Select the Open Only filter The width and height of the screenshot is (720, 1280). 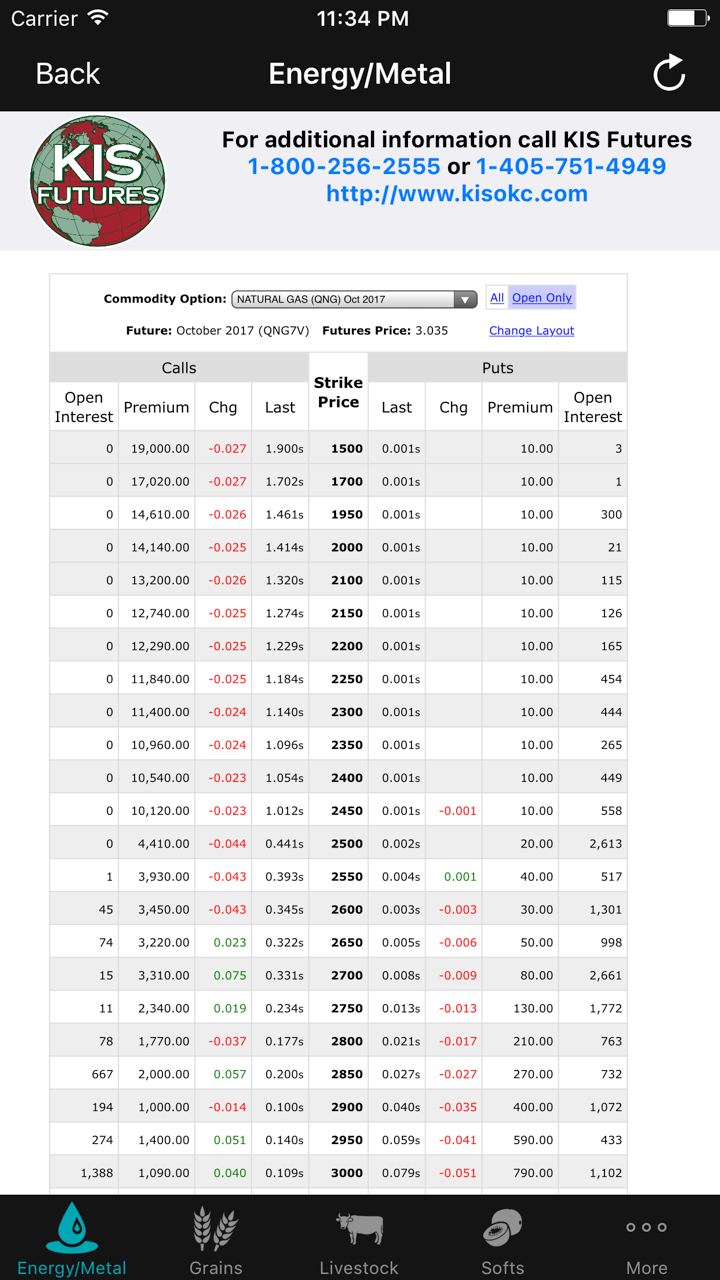[542, 298]
